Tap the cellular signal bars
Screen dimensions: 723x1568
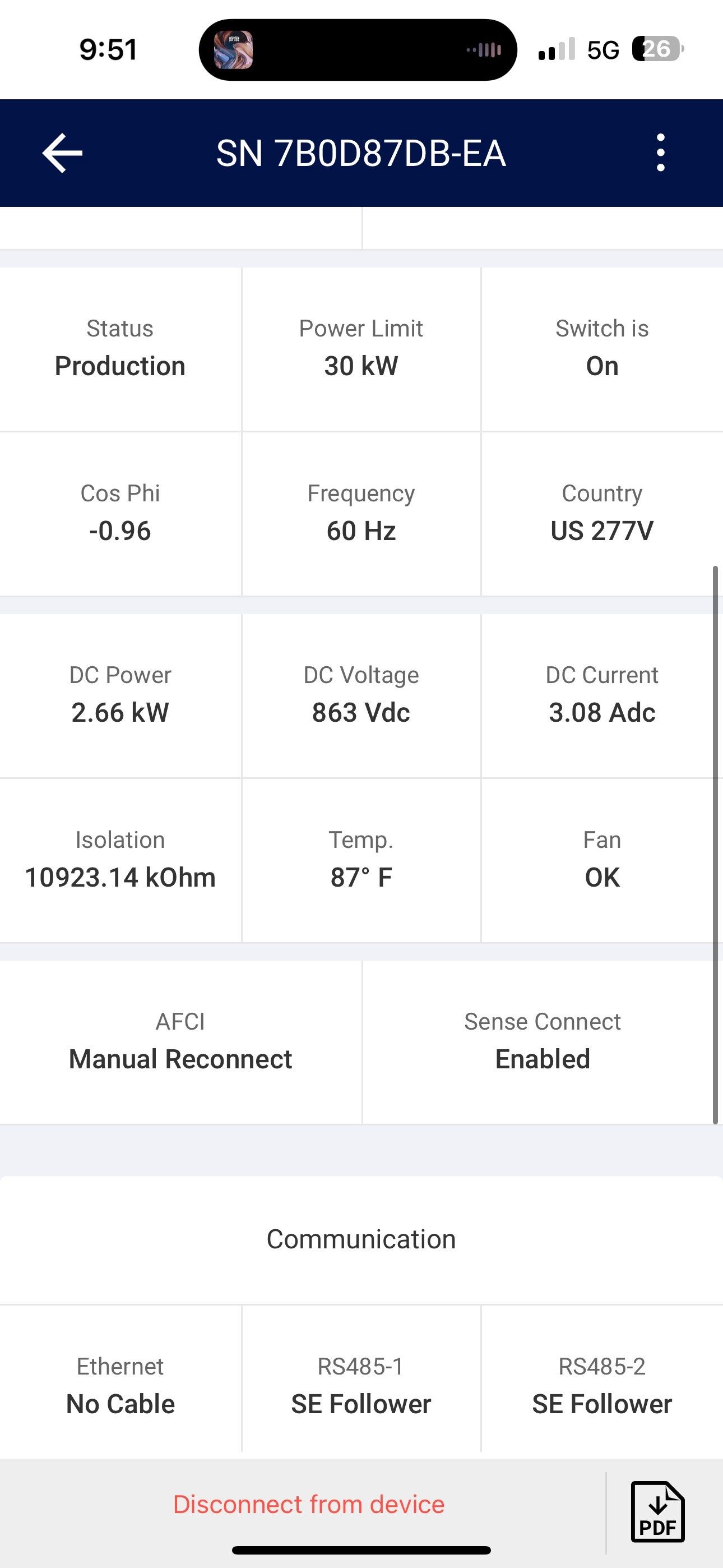556,49
